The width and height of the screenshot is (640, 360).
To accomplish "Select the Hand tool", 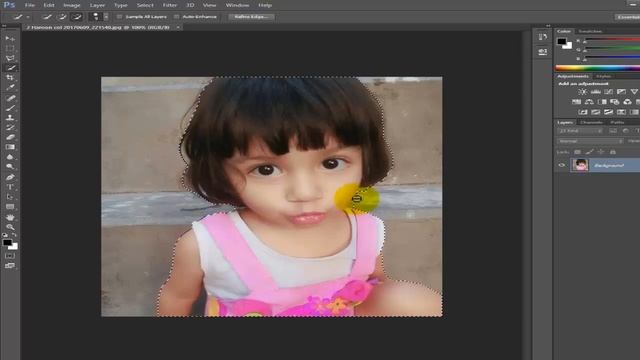I will (x=10, y=217).
